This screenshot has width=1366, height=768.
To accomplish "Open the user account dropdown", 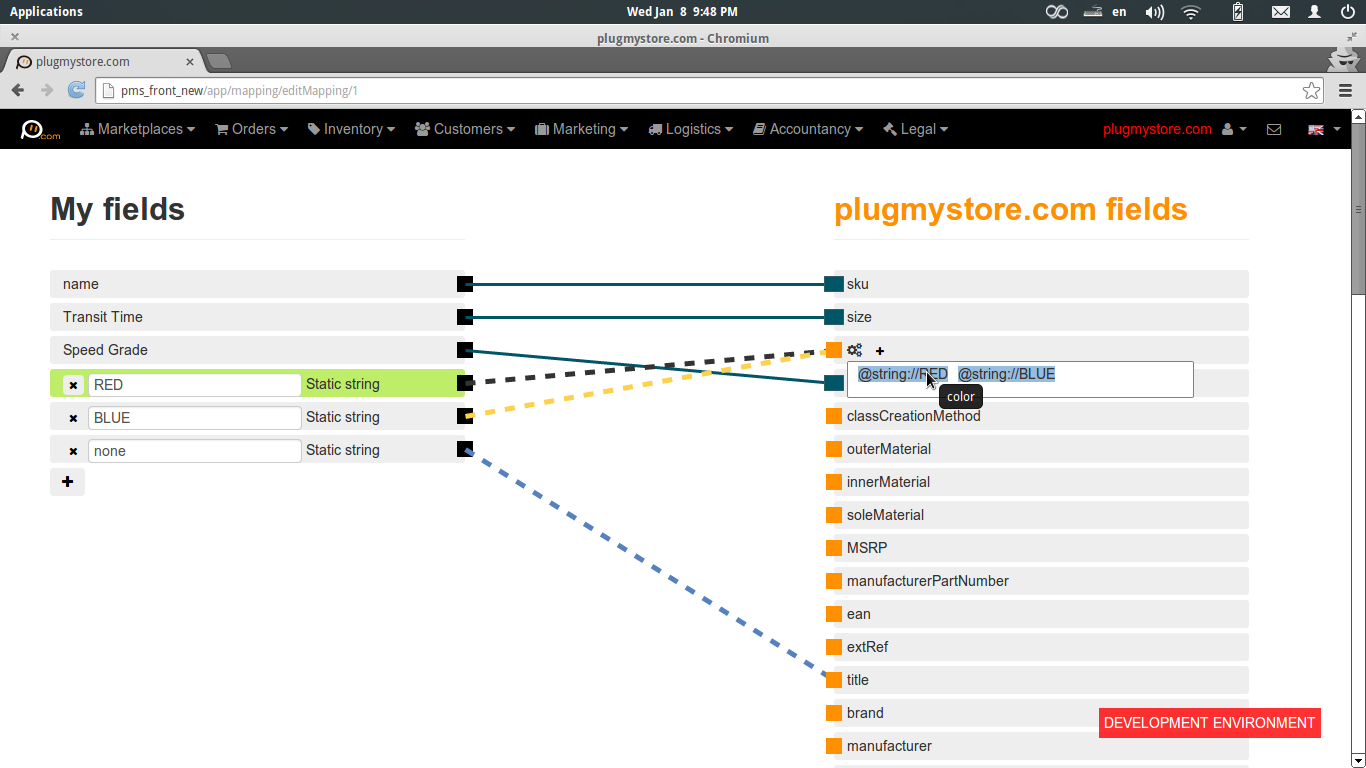I will 1235,129.
